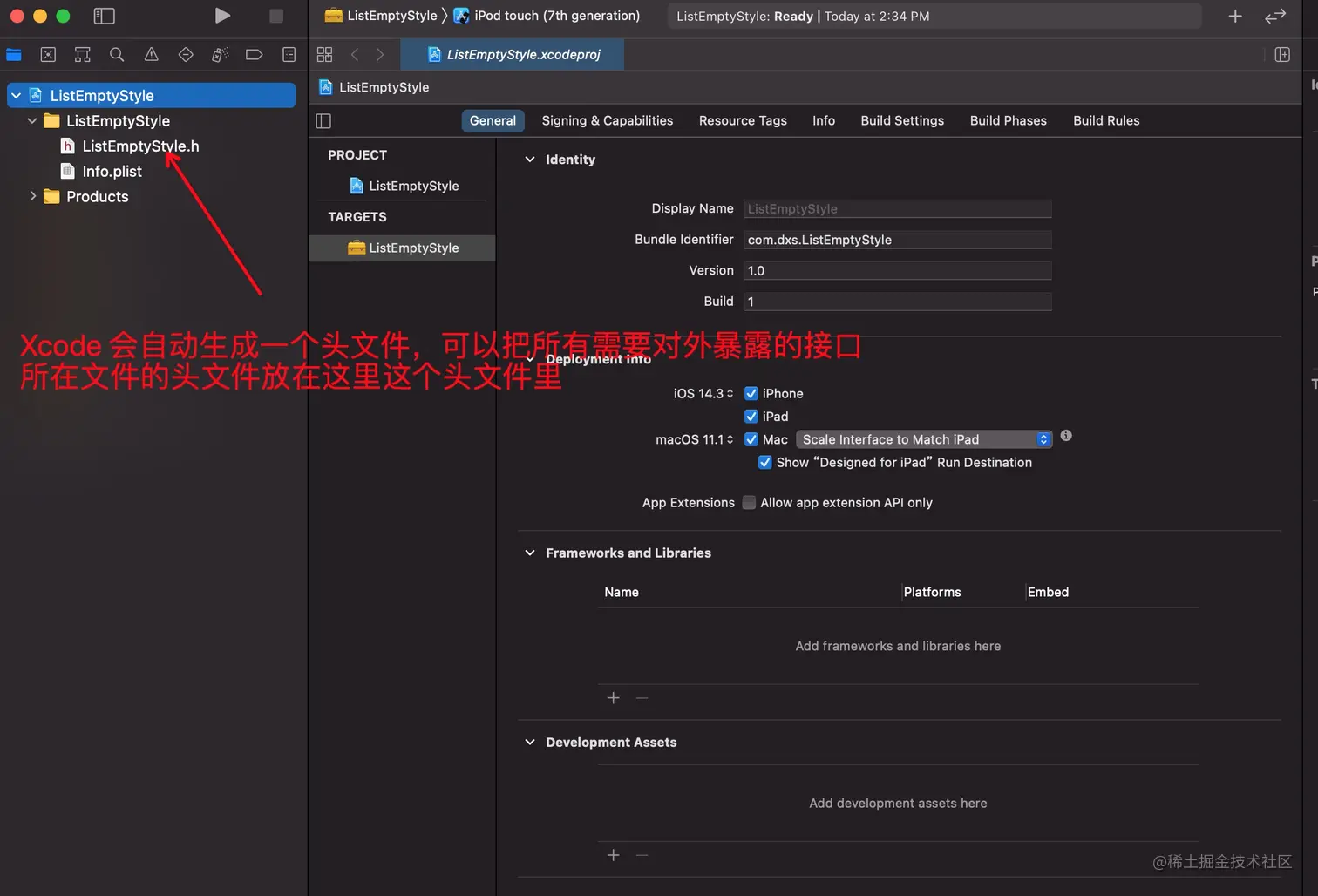Collapse the Development Assets section

[530, 743]
